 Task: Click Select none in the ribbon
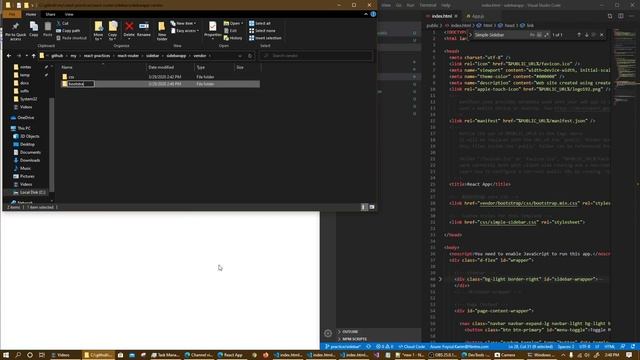[x=262, y=31]
